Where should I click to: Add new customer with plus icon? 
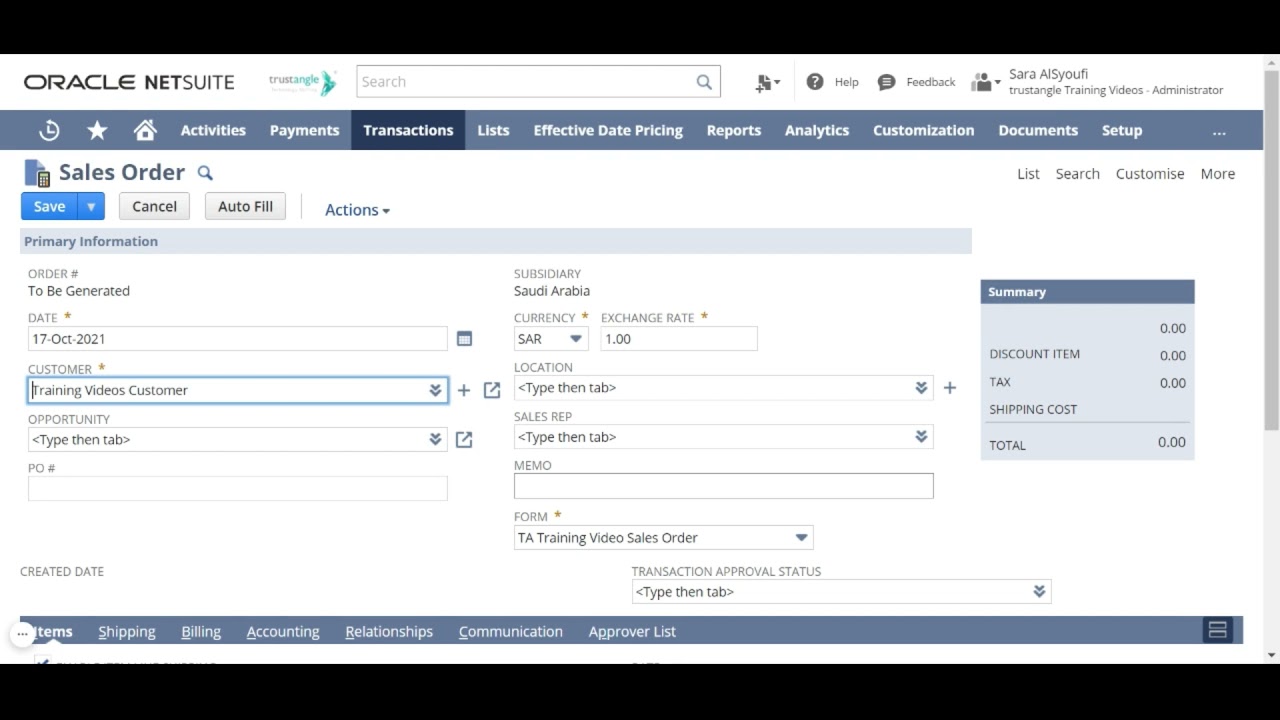[463, 390]
